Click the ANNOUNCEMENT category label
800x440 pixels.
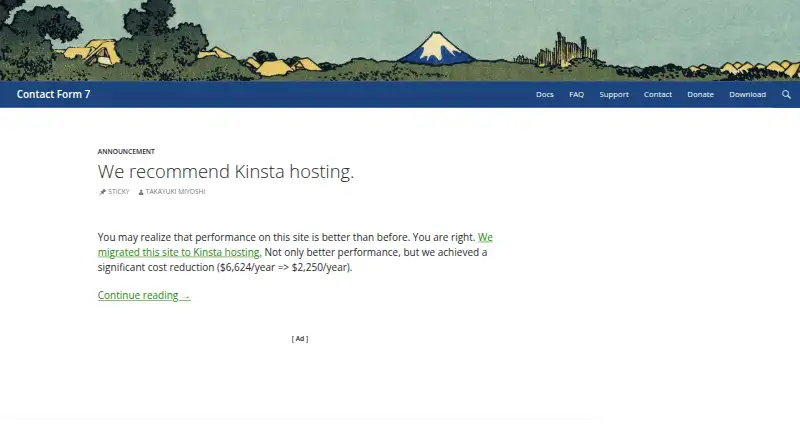[126, 152]
